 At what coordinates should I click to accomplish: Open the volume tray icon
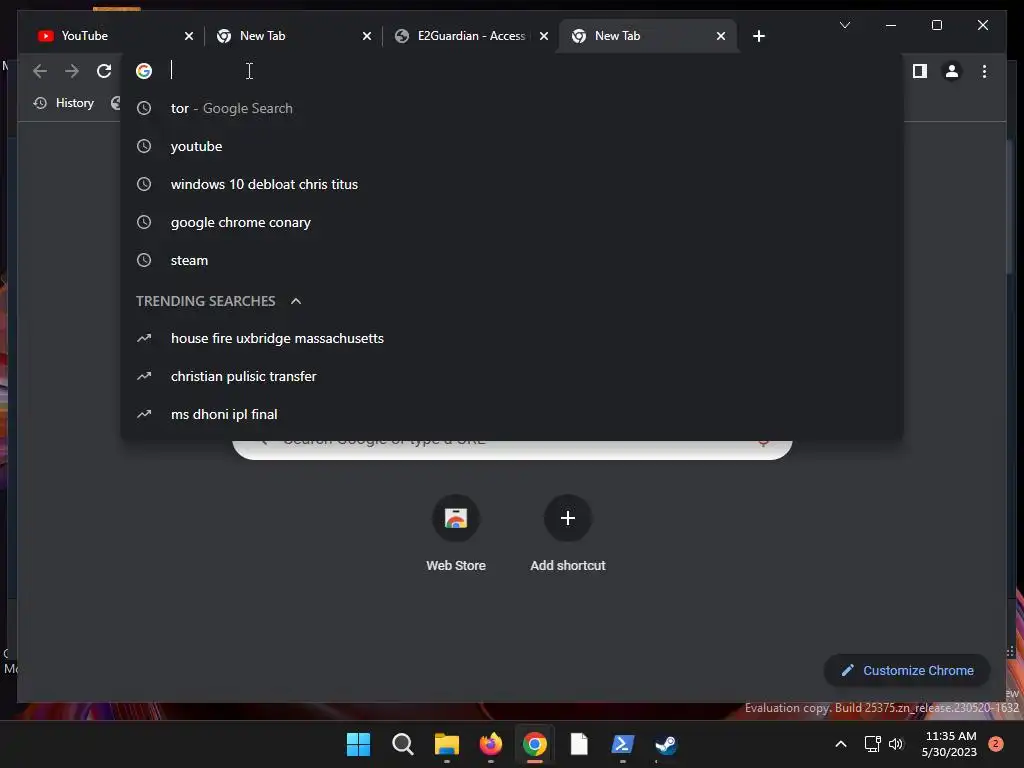896,744
